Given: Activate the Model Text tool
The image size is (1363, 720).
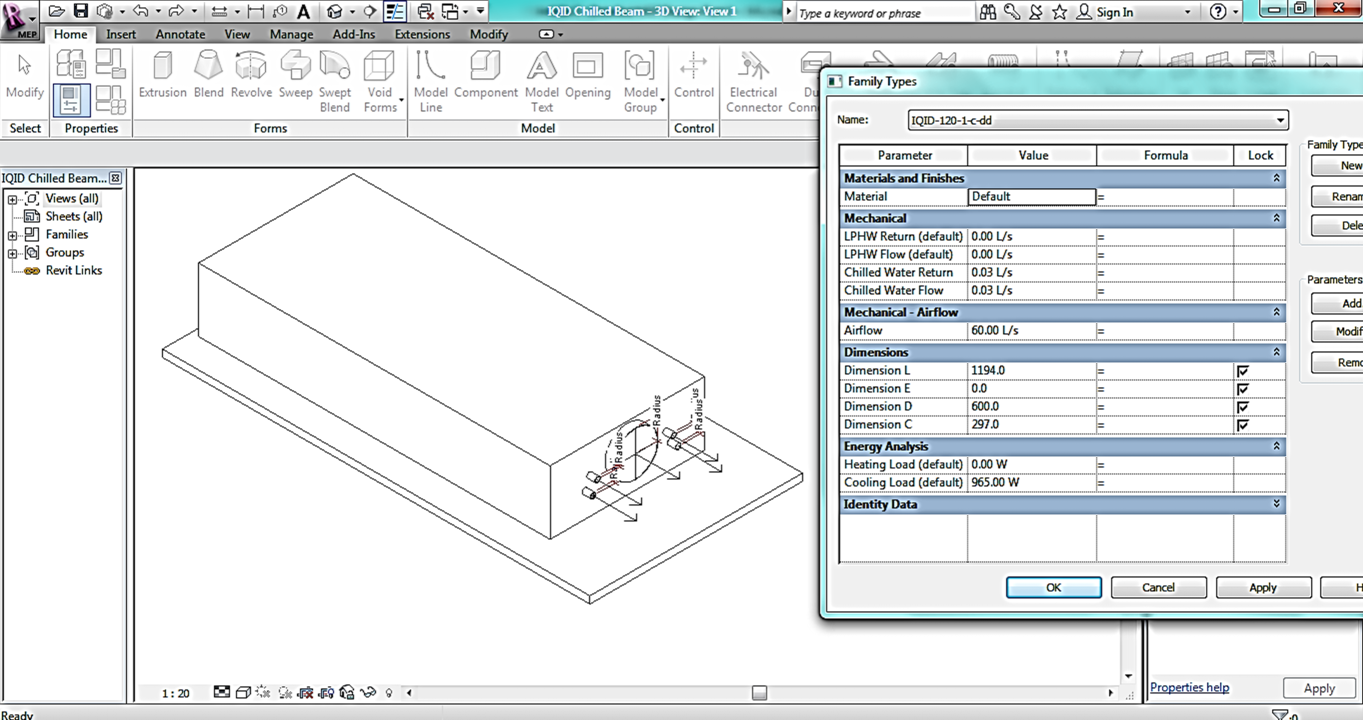Looking at the screenshot, I should pyautogui.click(x=541, y=82).
